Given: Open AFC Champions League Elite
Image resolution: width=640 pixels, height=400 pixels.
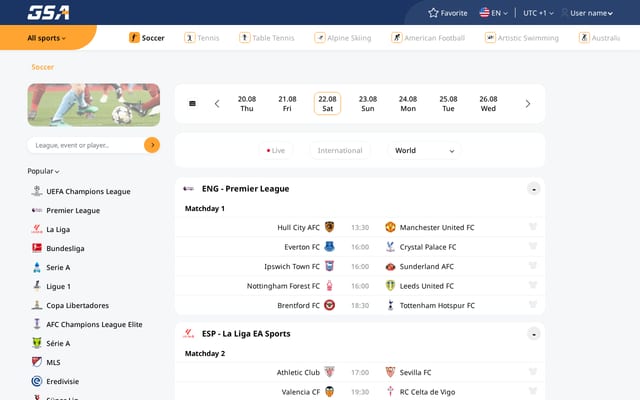Looking at the screenshot, I should click(87, 324).
